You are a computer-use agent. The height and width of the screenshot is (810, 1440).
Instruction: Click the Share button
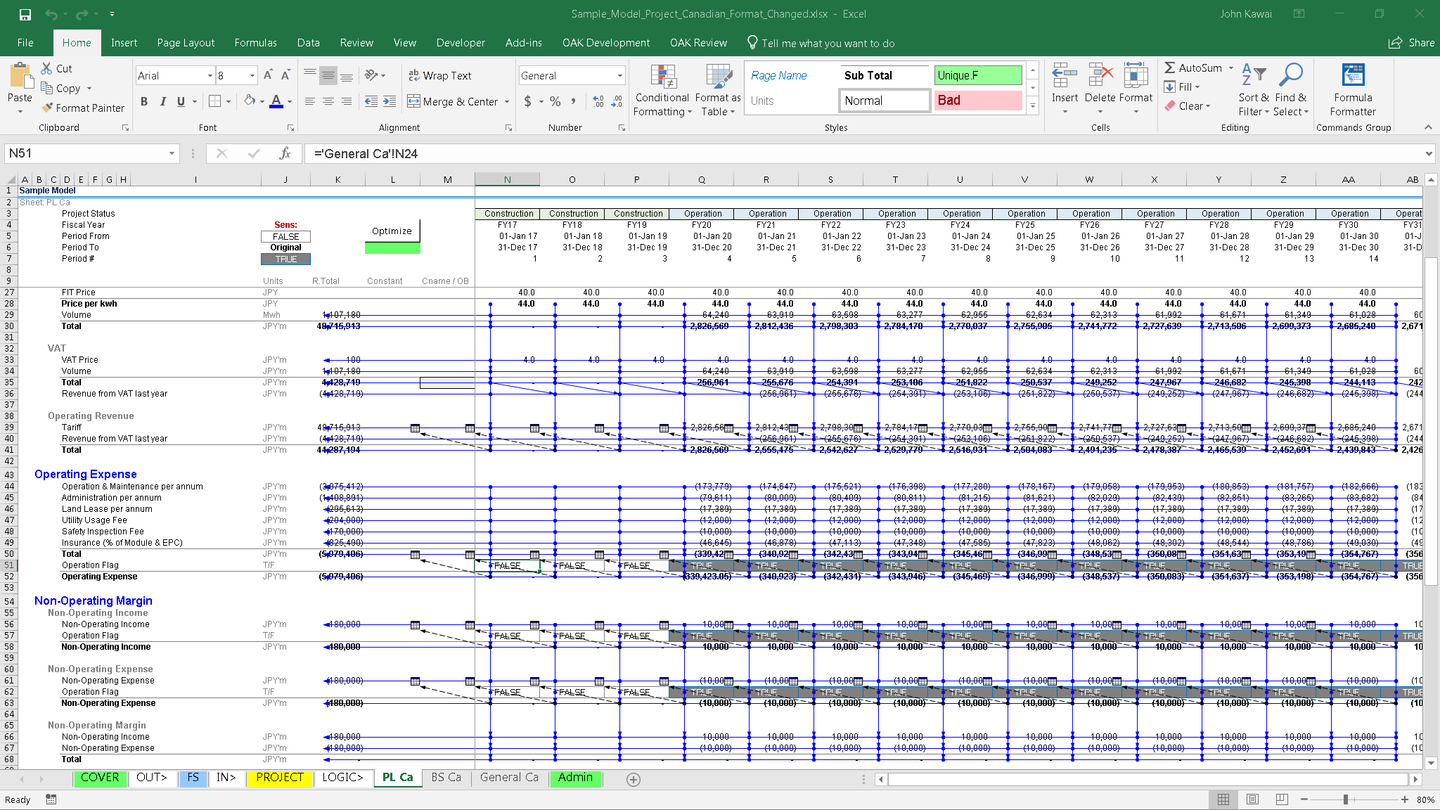tap(1411, 43)
